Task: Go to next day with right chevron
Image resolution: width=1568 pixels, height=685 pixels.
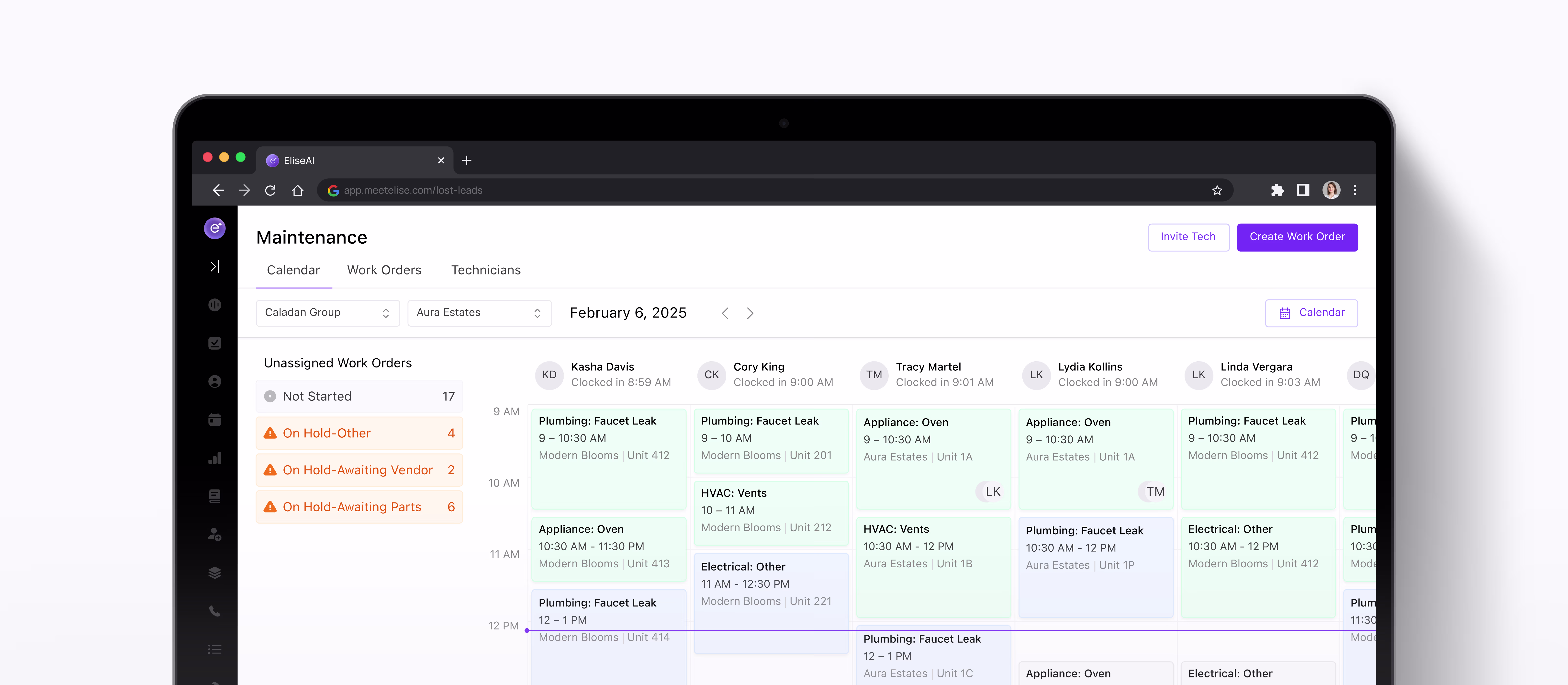Action: (x=750, y=314)
